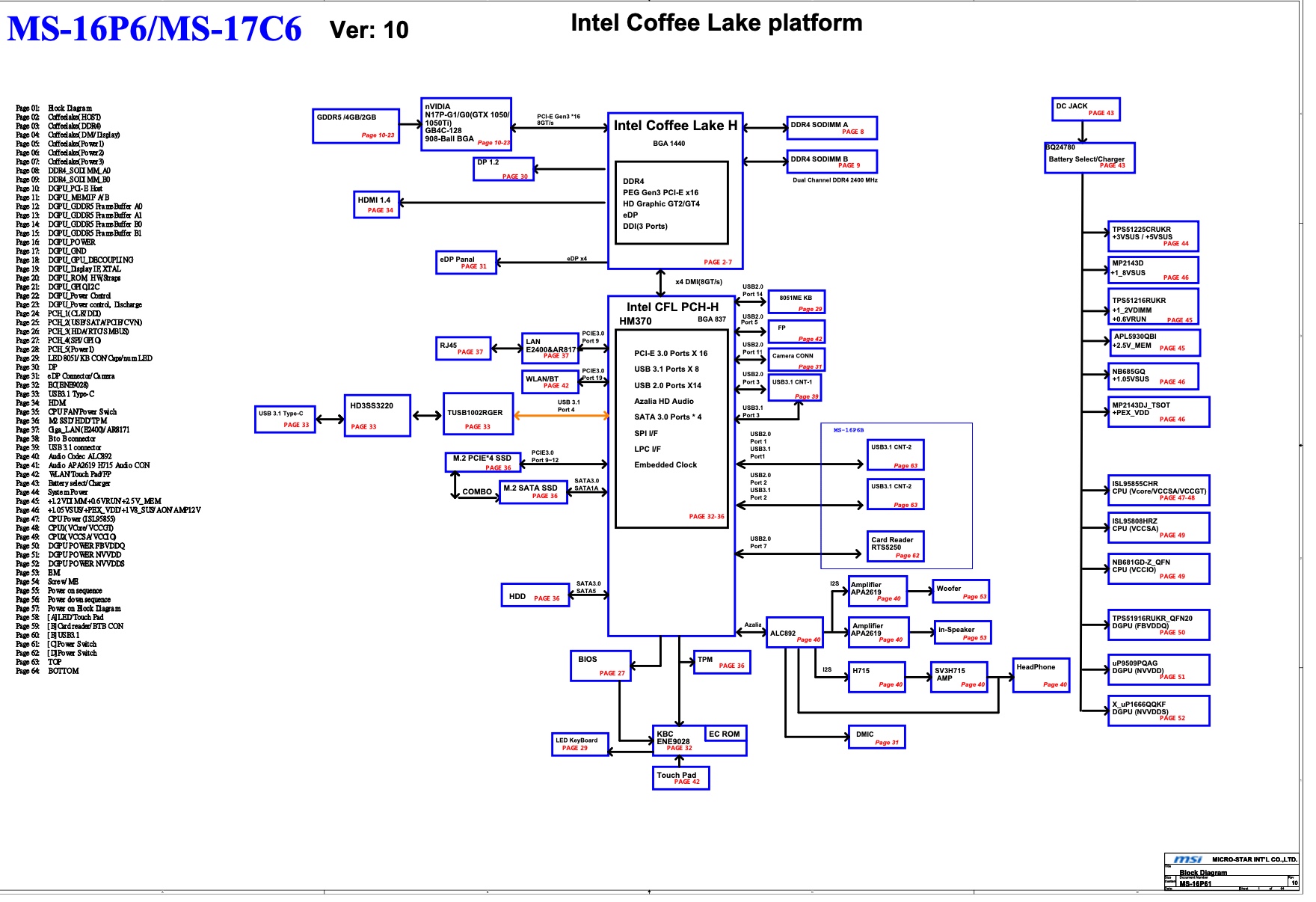The height and width of the screenshot is (902, 1316).
Task: Click the Card Reader RTS5250 block
Action: click(x=896, y=546)
